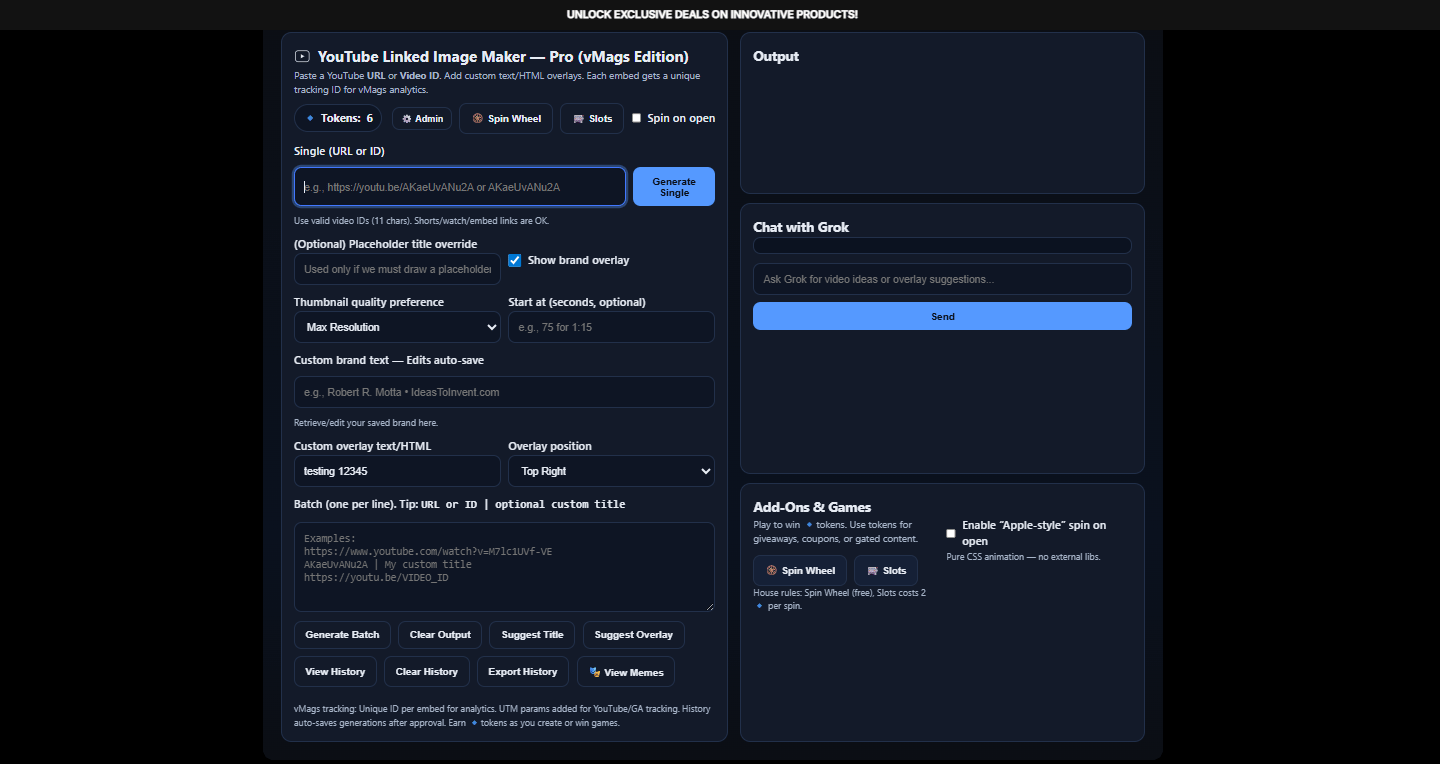
Task: Play Slots in the Add-Ons & Games panel
Action: 886,571
